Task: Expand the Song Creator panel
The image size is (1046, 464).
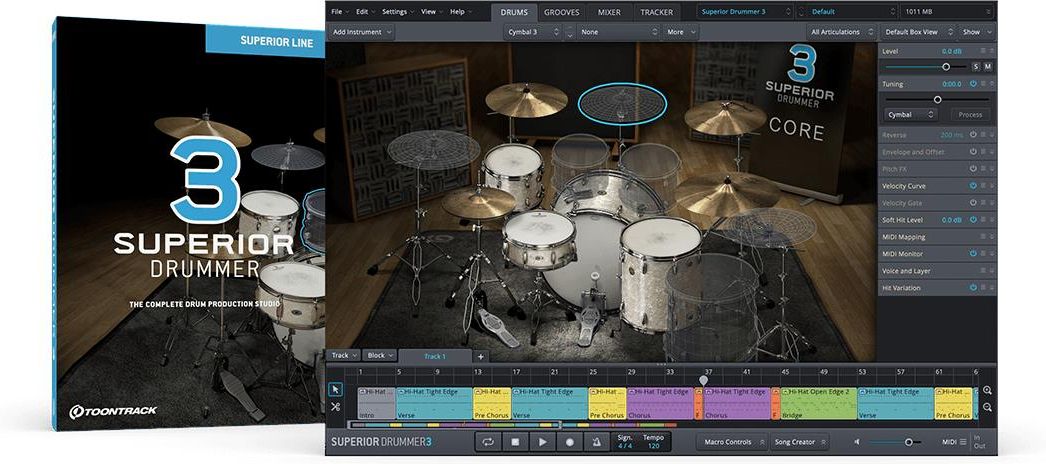Action: 799,442
